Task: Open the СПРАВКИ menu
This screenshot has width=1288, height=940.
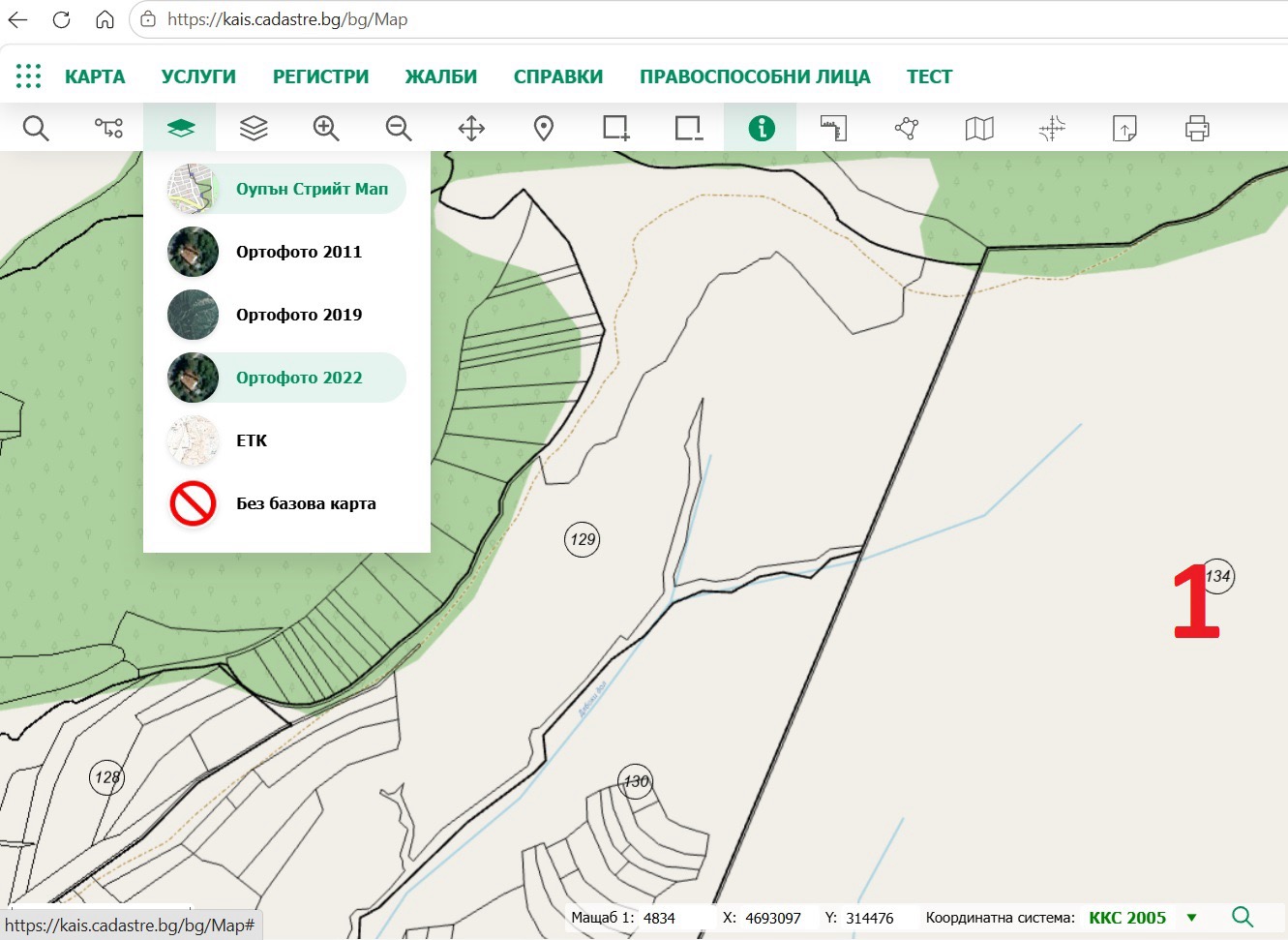Action: point(558,76)
